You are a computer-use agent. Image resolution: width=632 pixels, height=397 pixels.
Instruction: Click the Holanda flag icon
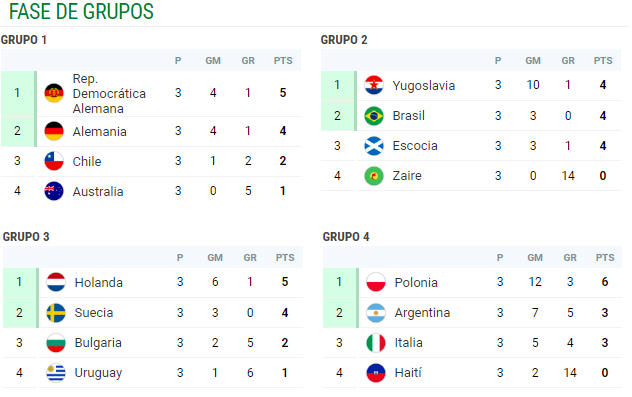point(56,282)
